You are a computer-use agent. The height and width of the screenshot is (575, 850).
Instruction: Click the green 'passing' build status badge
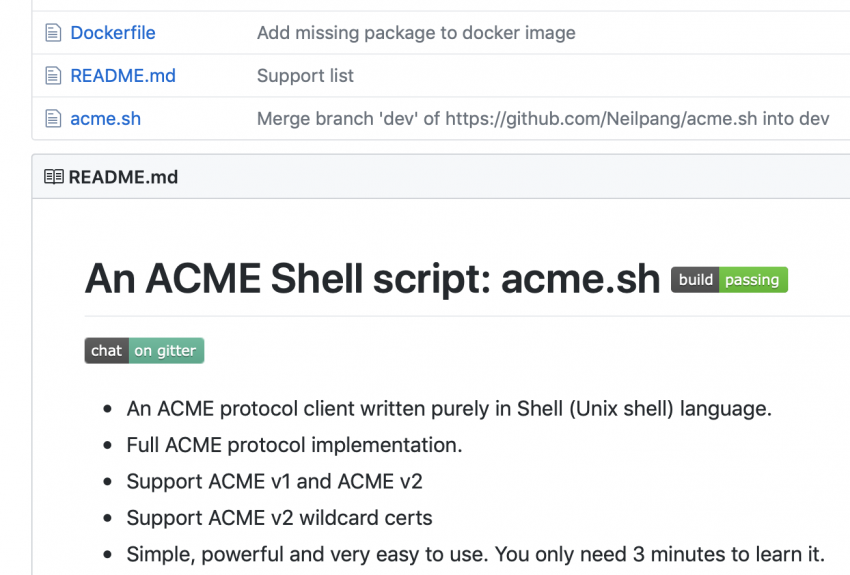(753, 280)
